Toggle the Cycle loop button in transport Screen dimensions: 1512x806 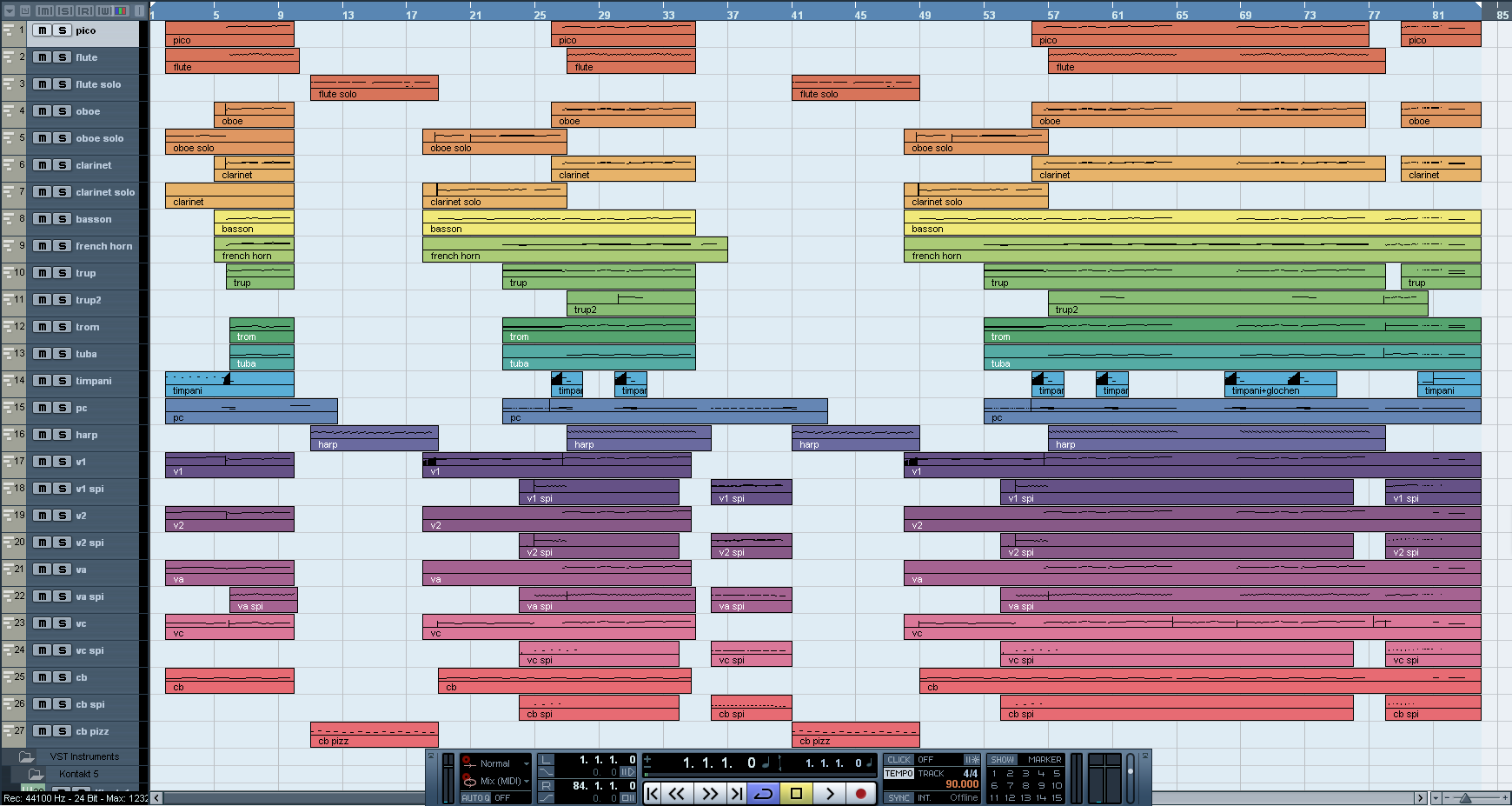(764, 793)
